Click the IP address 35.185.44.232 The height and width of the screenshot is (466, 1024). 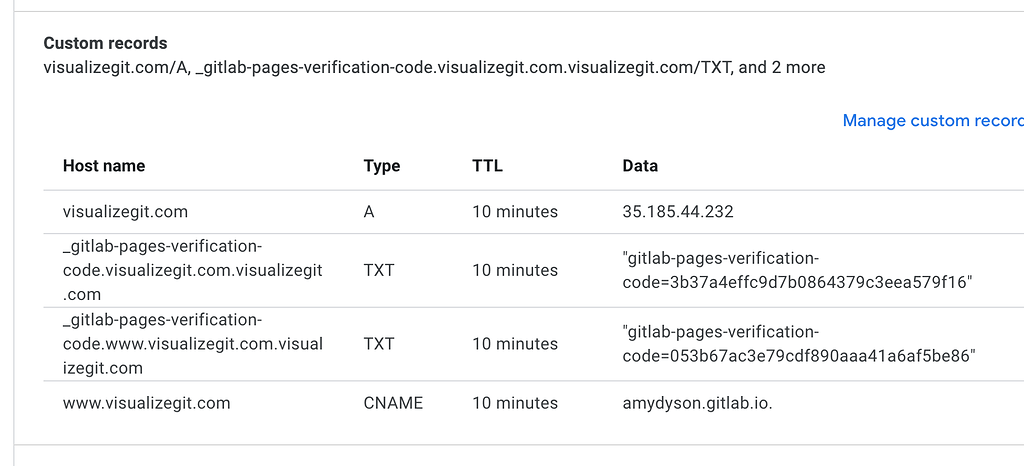tap(678, 212)
